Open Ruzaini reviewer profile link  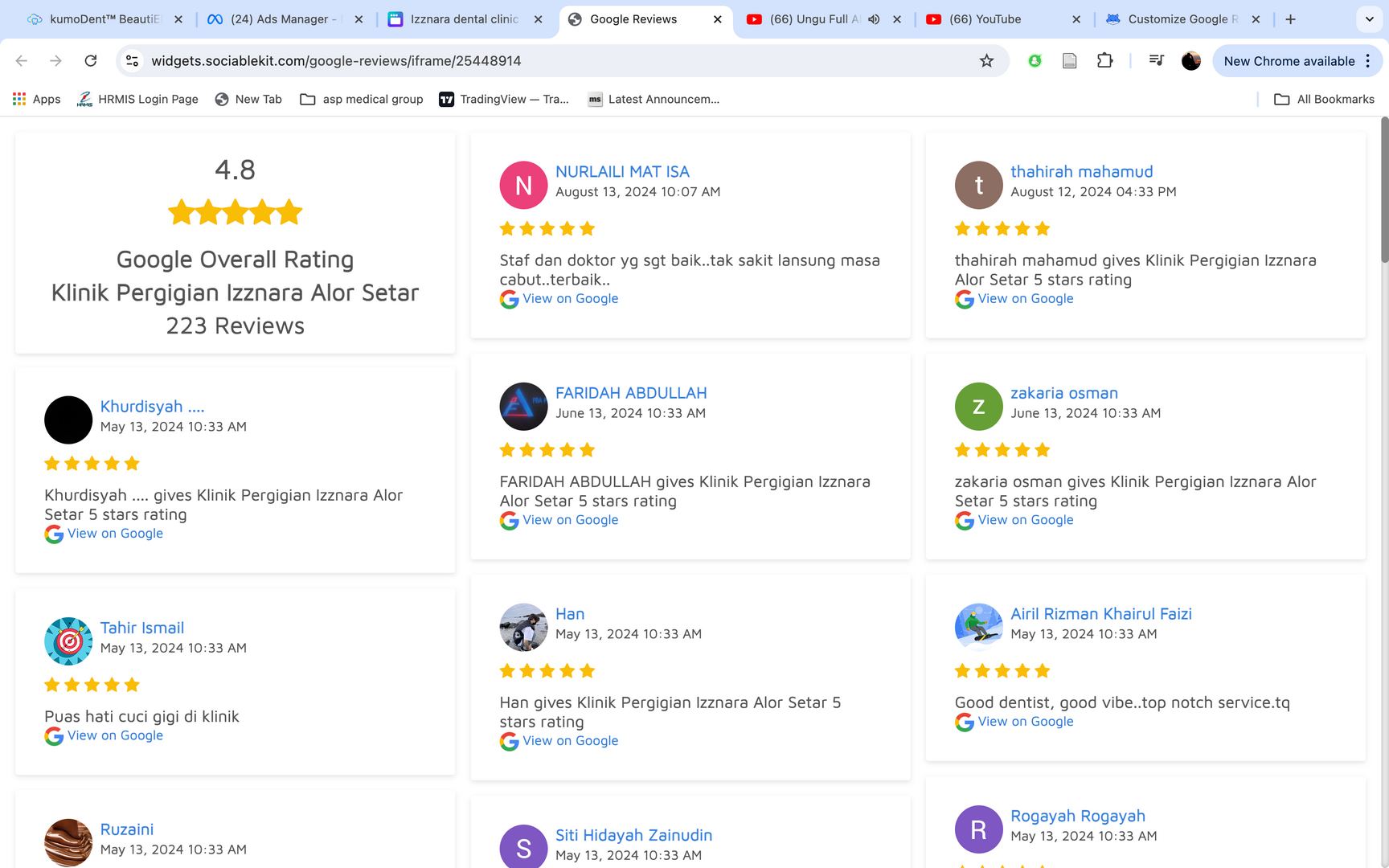(127, 829)
